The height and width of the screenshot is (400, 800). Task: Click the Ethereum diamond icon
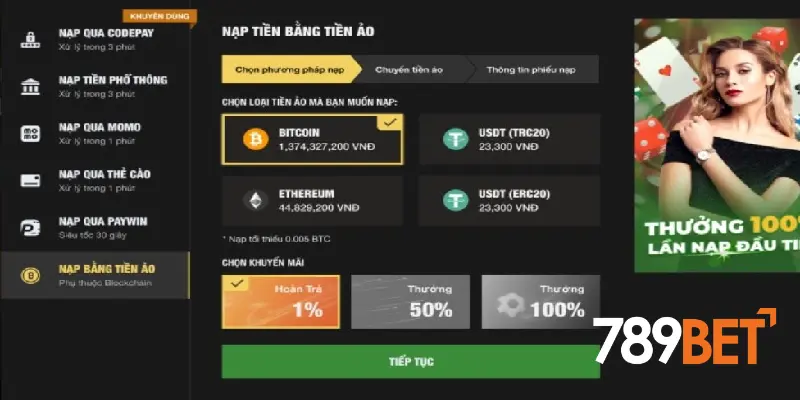pos(256,200)
